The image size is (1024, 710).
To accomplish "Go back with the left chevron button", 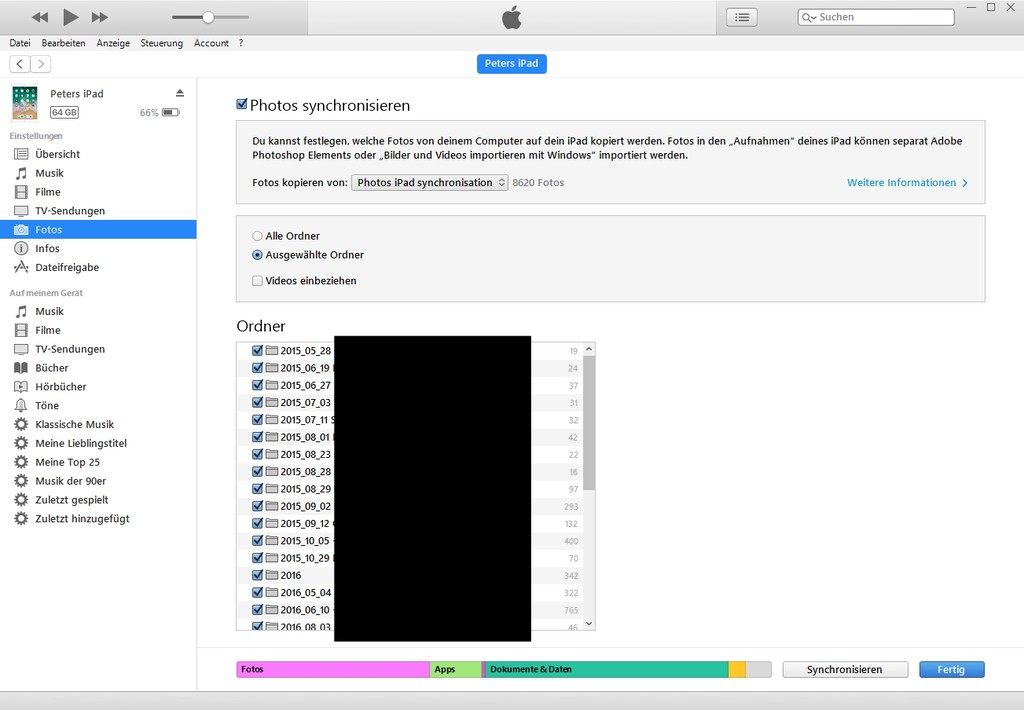I will pos(20,64).
